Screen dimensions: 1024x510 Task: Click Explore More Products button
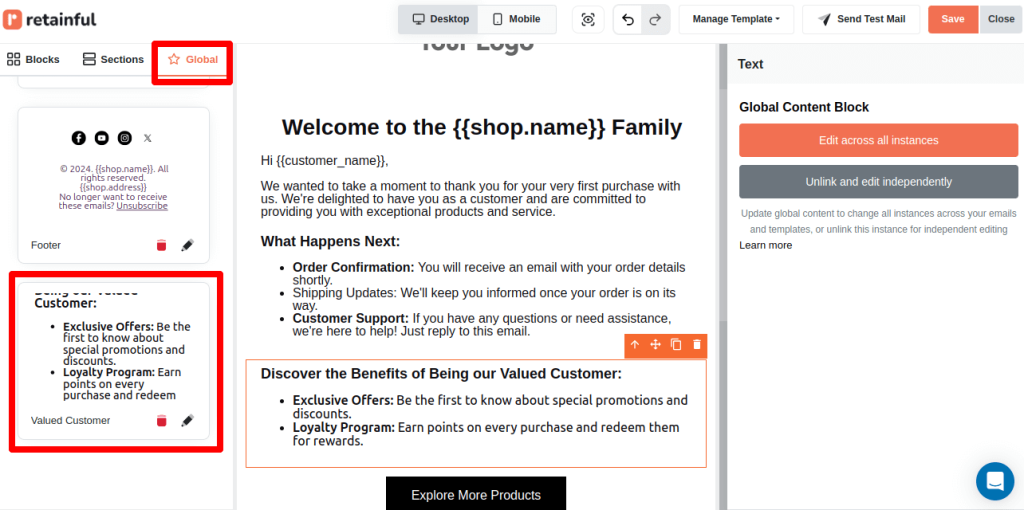point(476,494)
